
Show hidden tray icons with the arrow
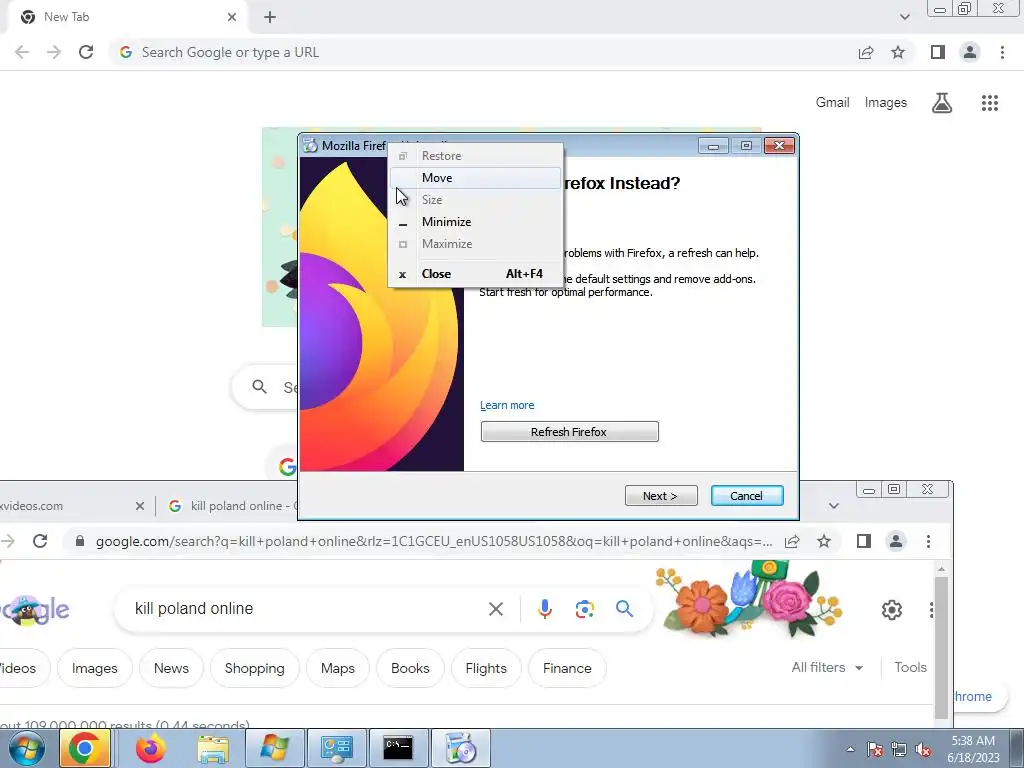(x=850, y=749)
